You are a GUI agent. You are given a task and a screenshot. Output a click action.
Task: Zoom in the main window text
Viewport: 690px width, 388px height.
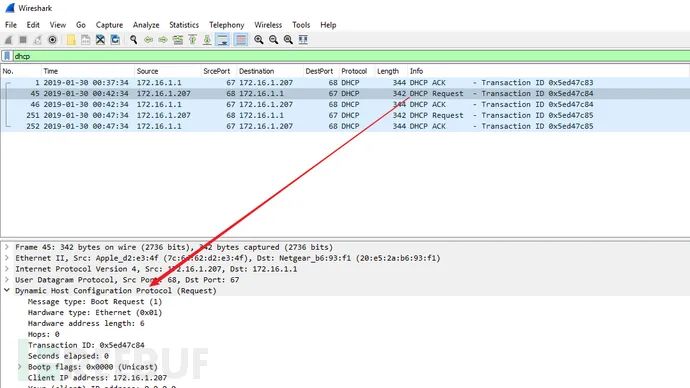pyautogui.click(x=259, y=40)
